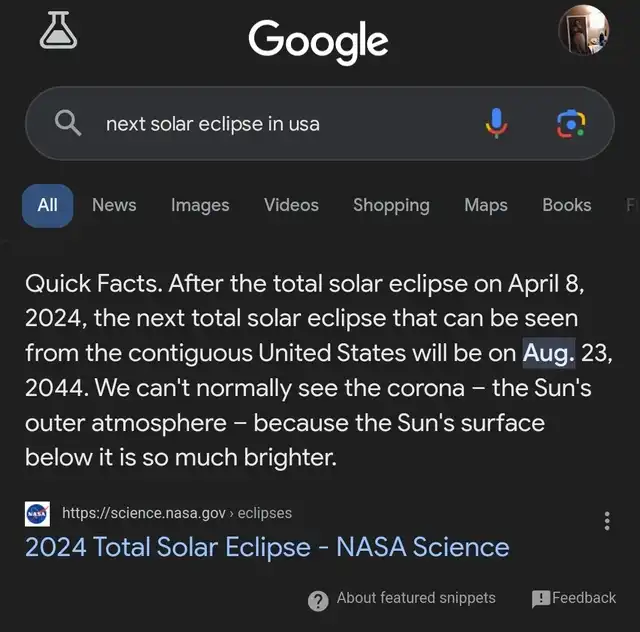Open three-dot menu for NASA result
The height and width of the screenshot is (632, 640).
606,521
